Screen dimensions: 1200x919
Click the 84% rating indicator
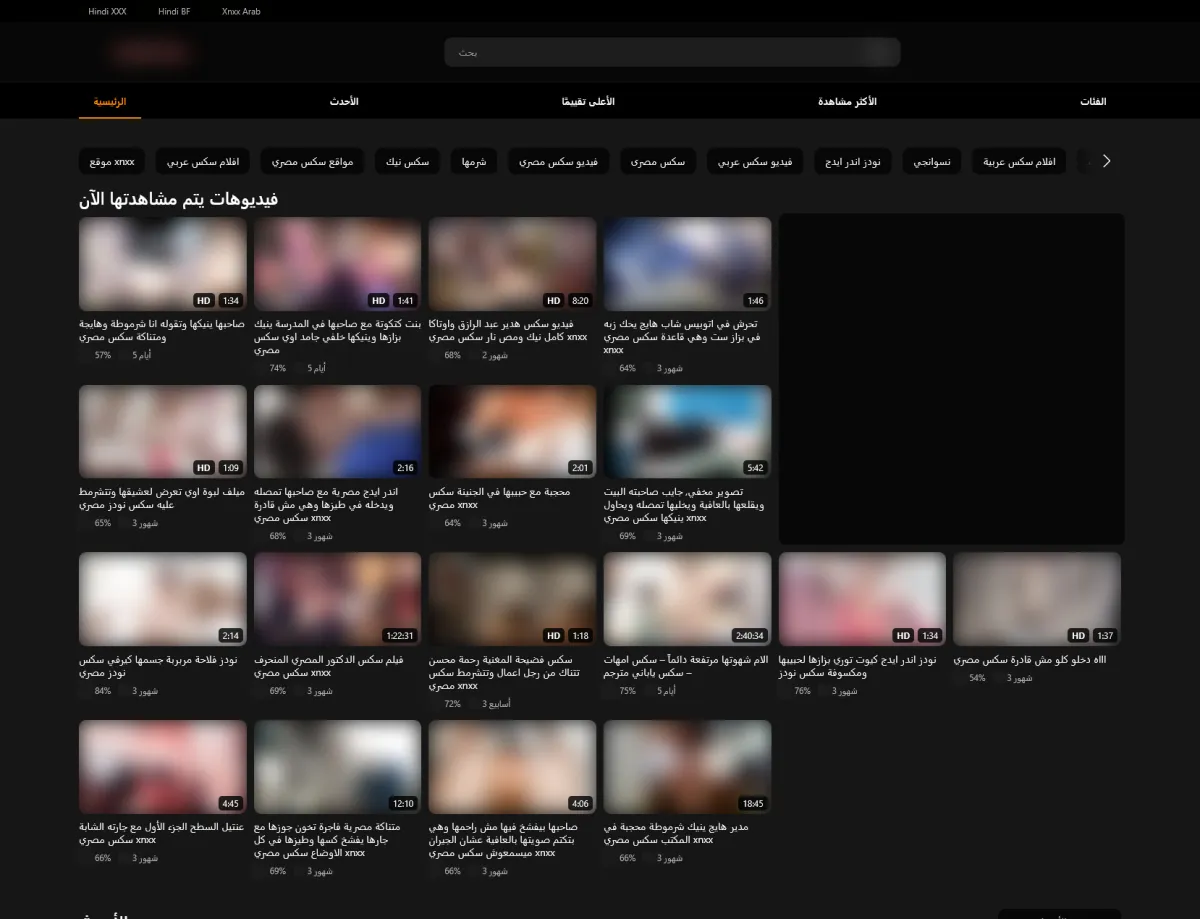click(x=102, y=691)
